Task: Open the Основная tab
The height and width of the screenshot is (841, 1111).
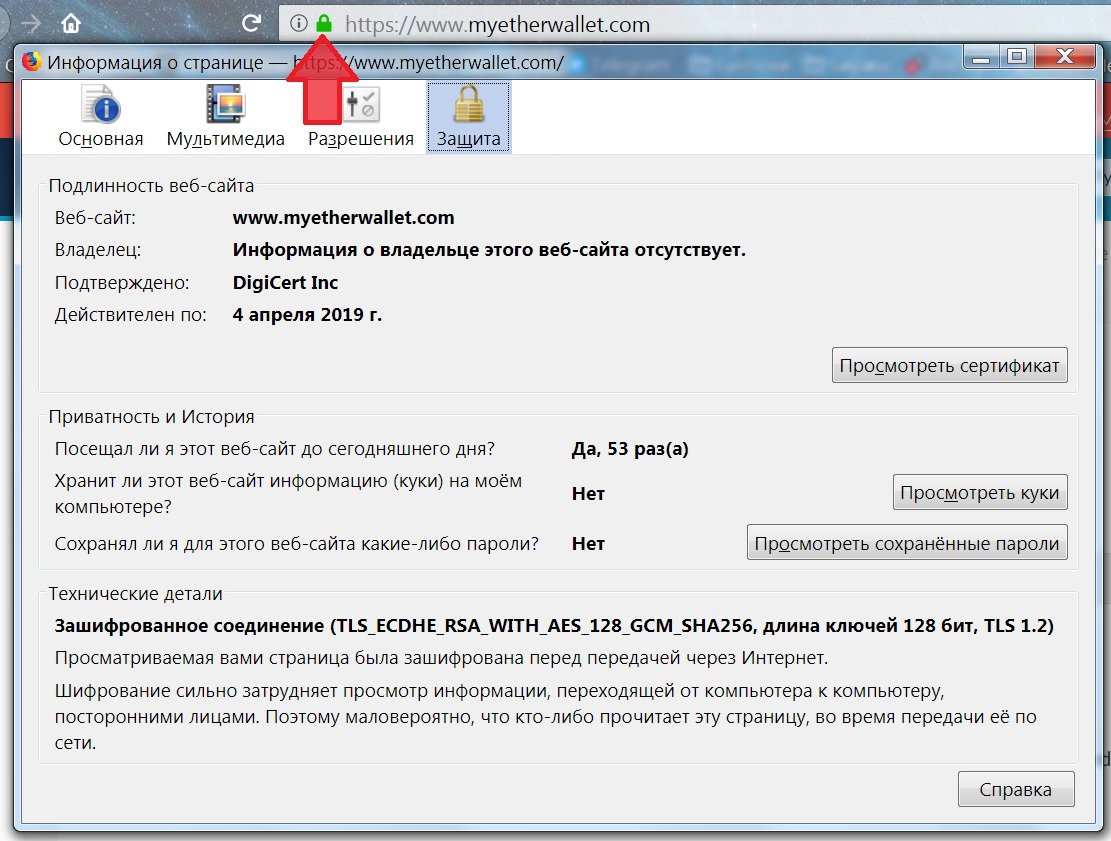Action: (101, 117)
